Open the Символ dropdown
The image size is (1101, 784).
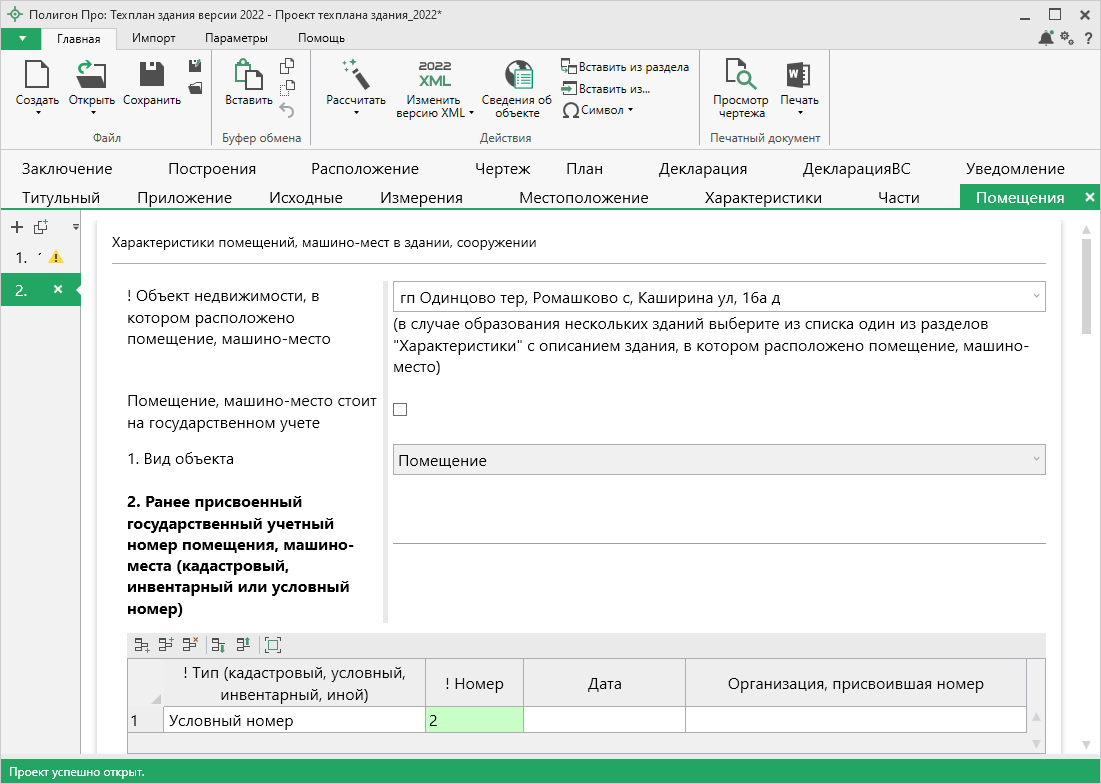point(598,110)
